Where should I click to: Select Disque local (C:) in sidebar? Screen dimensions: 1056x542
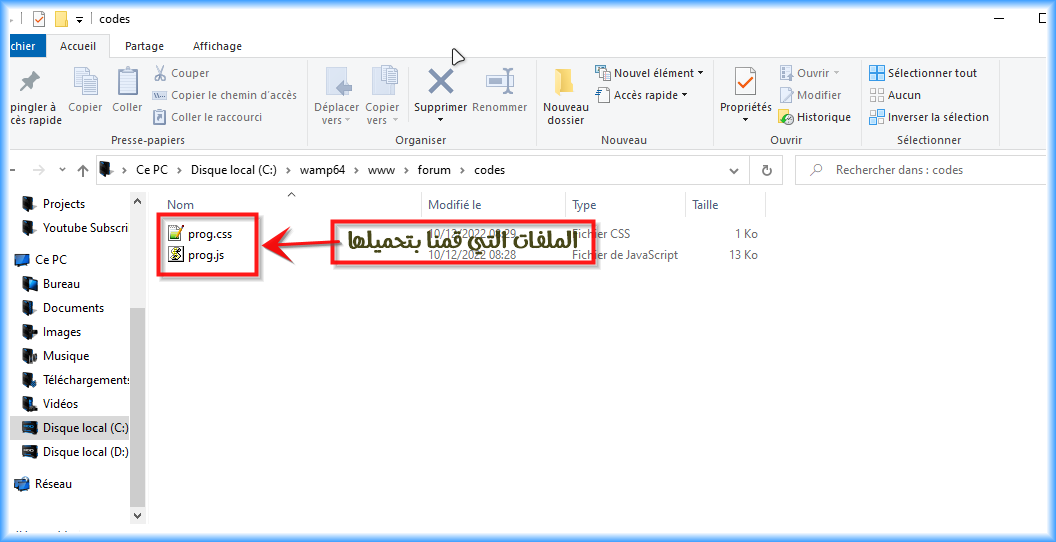(x=69, y=428)
